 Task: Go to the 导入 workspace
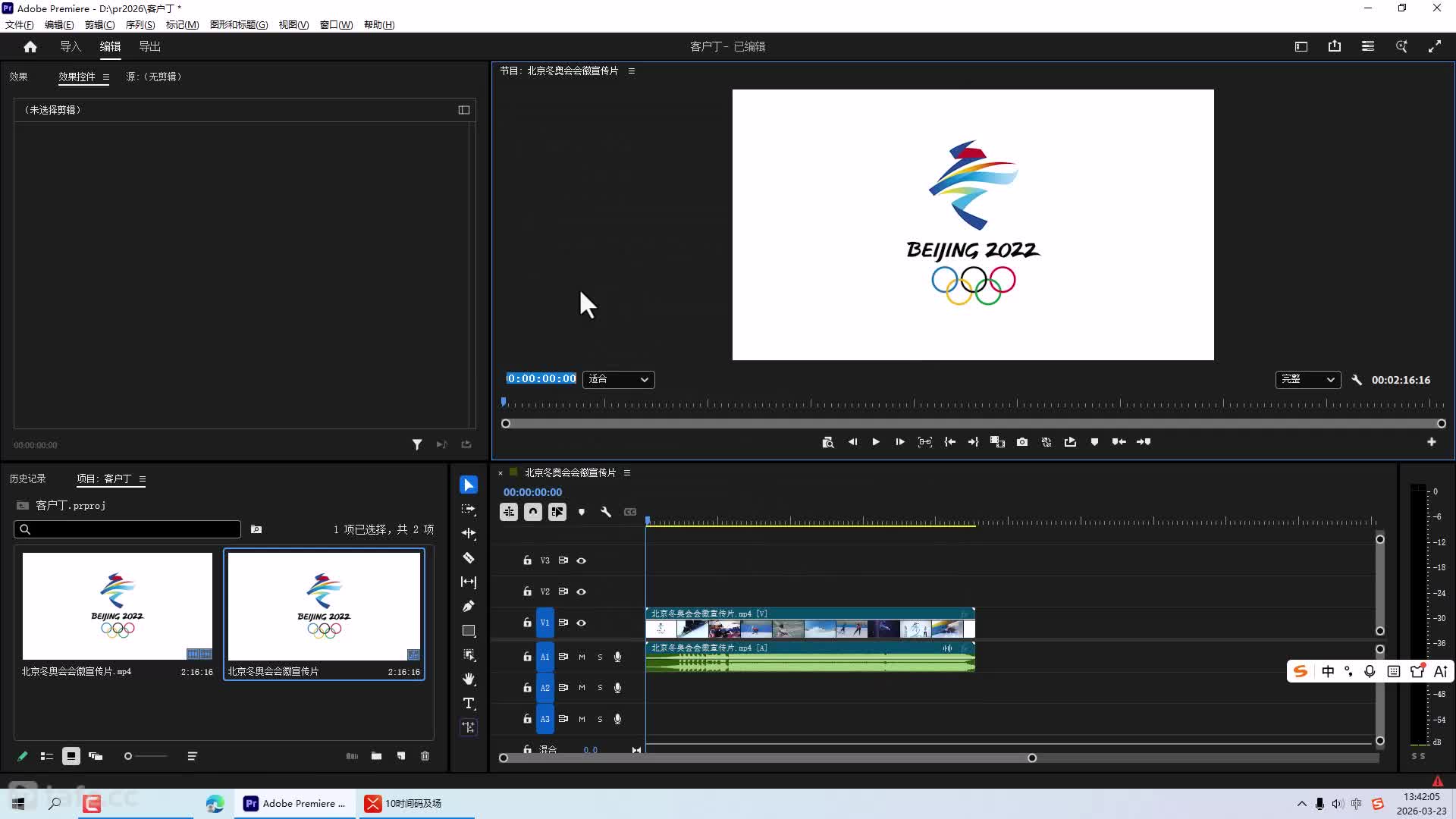[x=71, y=47]
